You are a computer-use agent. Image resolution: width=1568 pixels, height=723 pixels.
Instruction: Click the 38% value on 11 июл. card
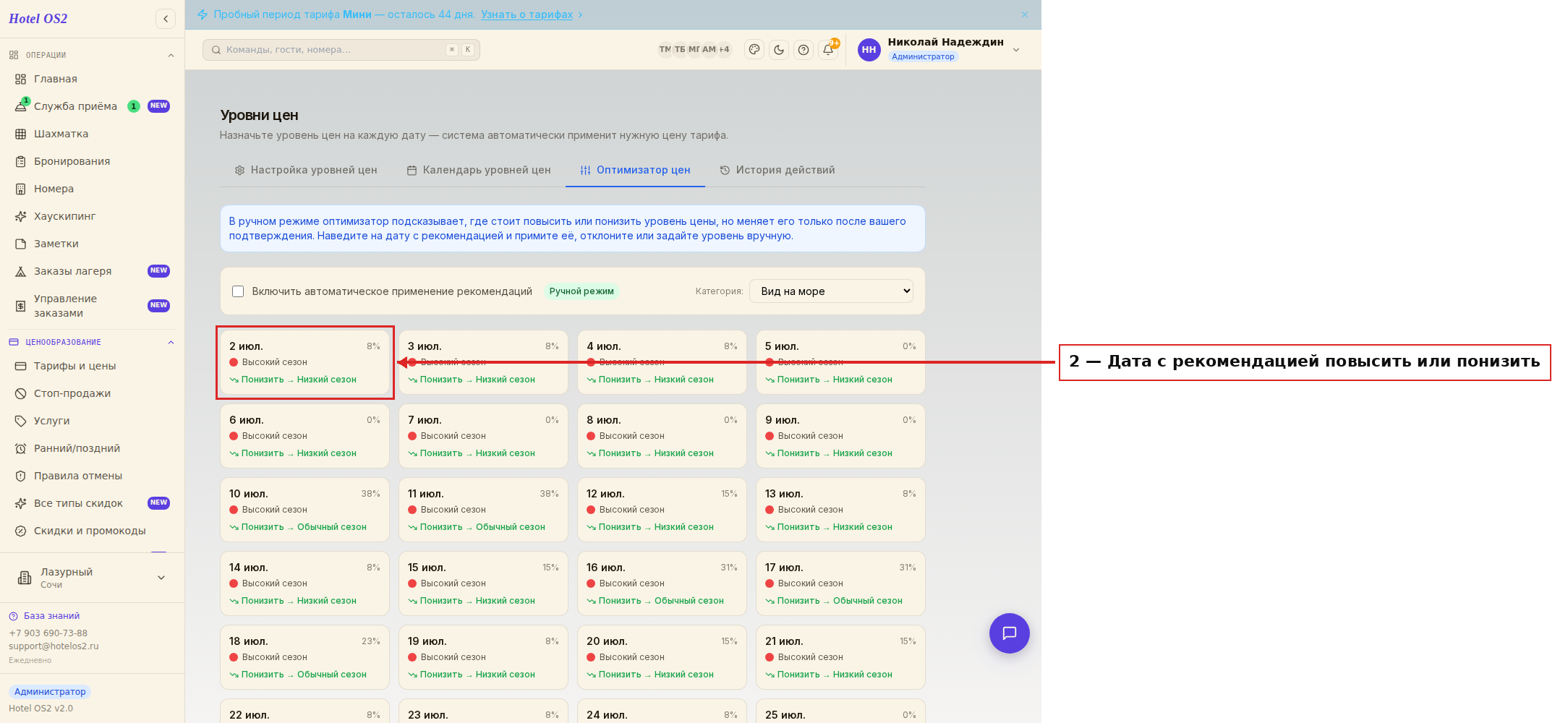[549, 494]
